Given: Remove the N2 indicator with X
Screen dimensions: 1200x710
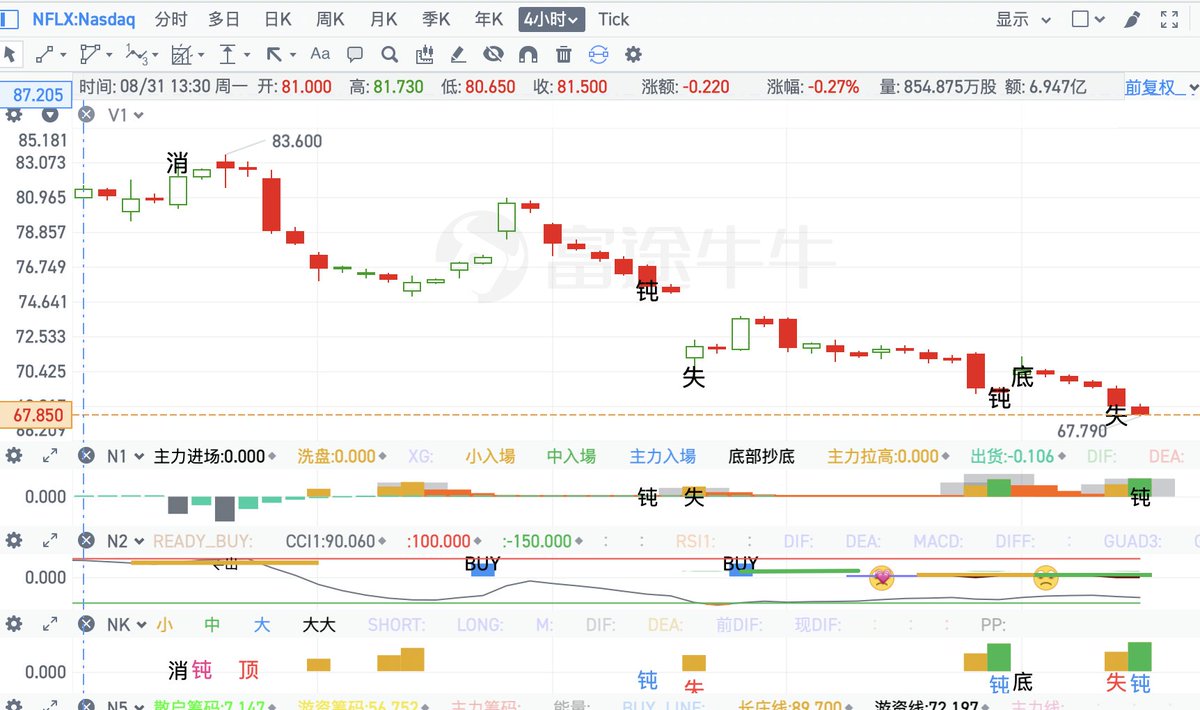Looking at the screenshot, I should 86,541.
